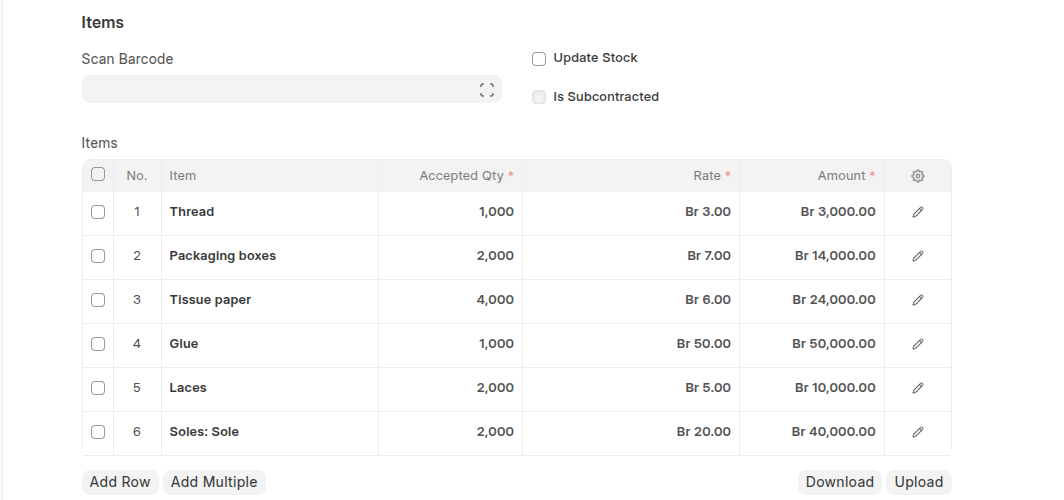Open edit pencil for Tissue paper row
Screen dimensions: 1064x500
click(918, 300)
